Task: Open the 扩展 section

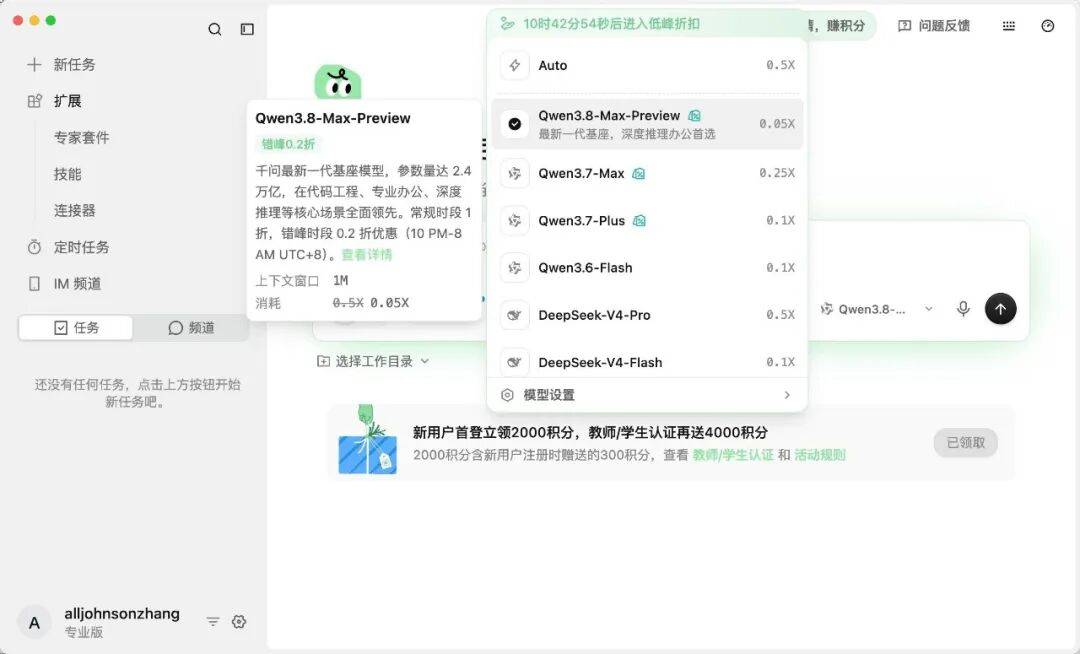Action: [x=54, y=101]
